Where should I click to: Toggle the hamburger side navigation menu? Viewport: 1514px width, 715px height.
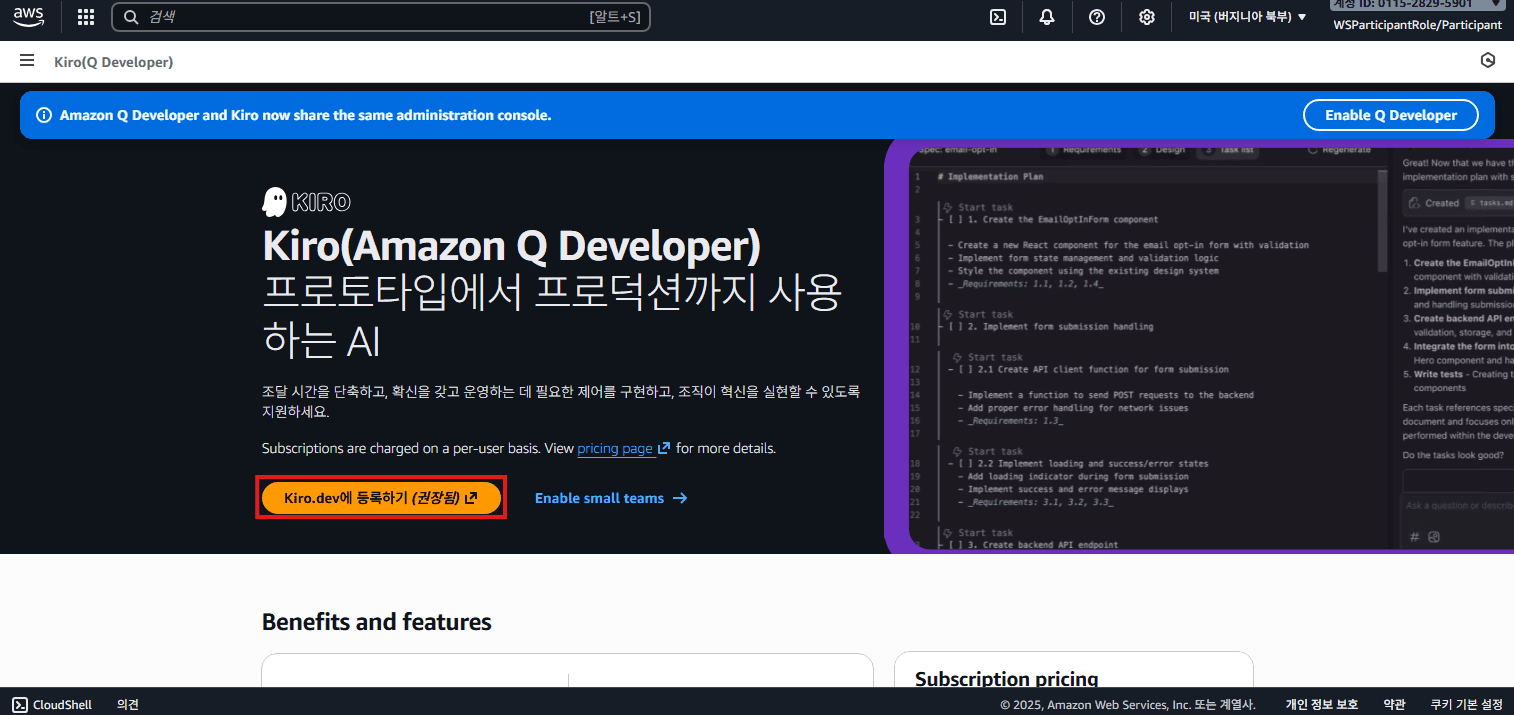(x=27, y=61)
